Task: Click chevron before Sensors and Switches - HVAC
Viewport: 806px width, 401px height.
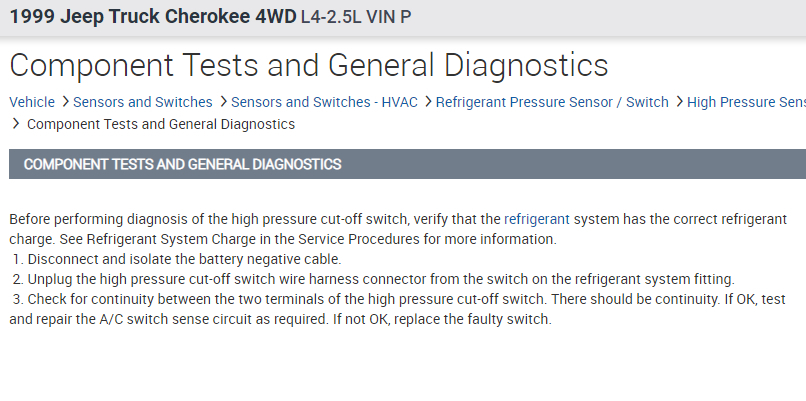Action: (222, 102)
